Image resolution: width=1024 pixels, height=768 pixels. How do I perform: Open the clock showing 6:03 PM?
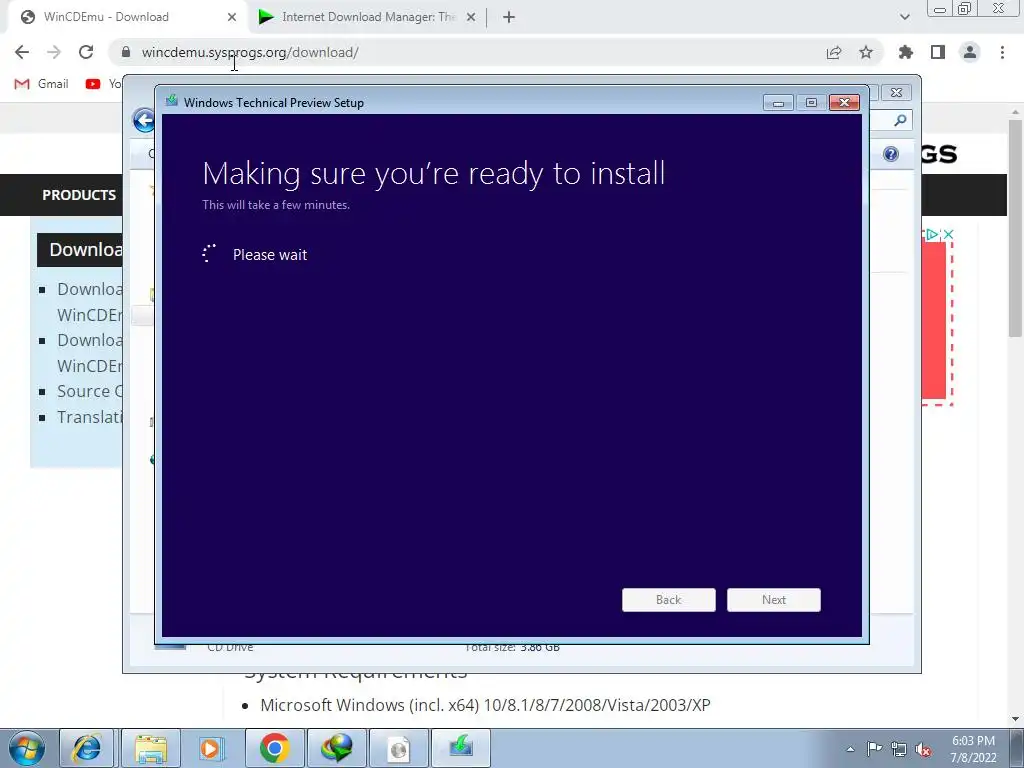[973, 749]
